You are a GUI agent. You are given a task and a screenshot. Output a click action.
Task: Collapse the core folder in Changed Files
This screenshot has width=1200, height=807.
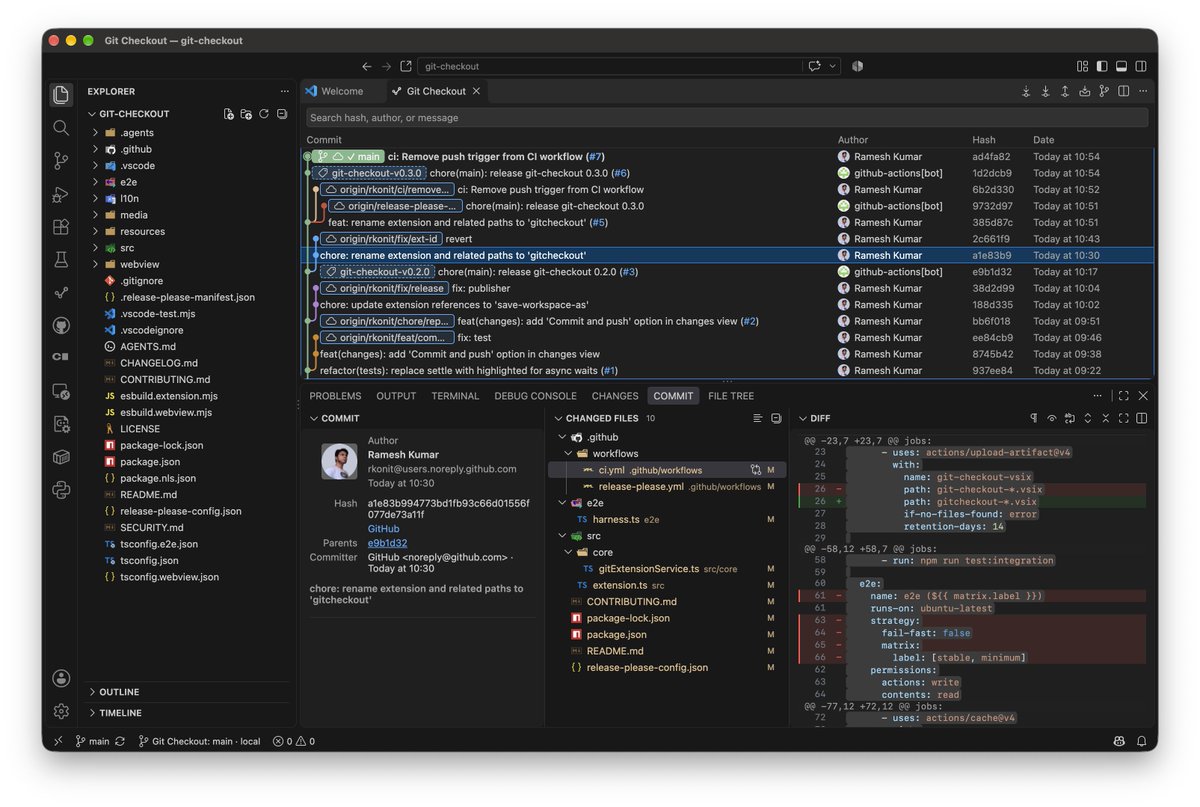[x=568, y=552]
